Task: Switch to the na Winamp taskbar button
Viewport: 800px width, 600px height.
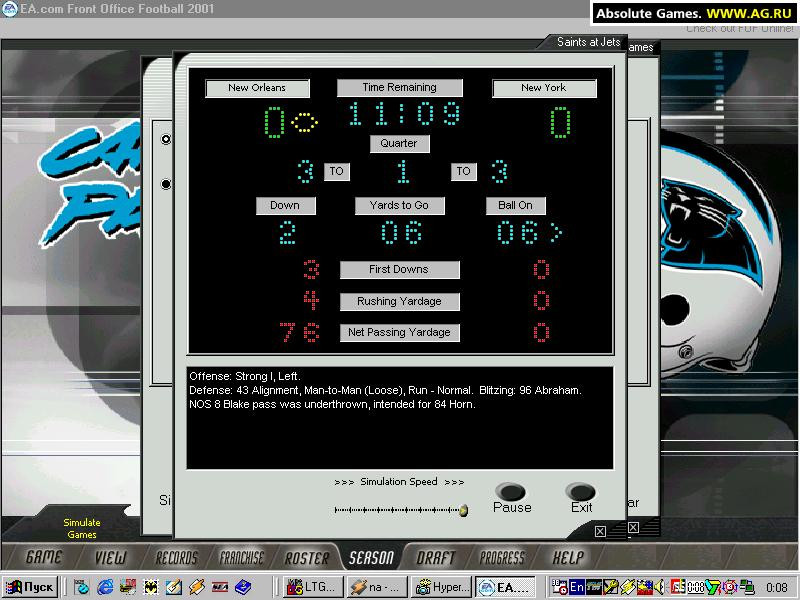Action: [x=377, y=587]
